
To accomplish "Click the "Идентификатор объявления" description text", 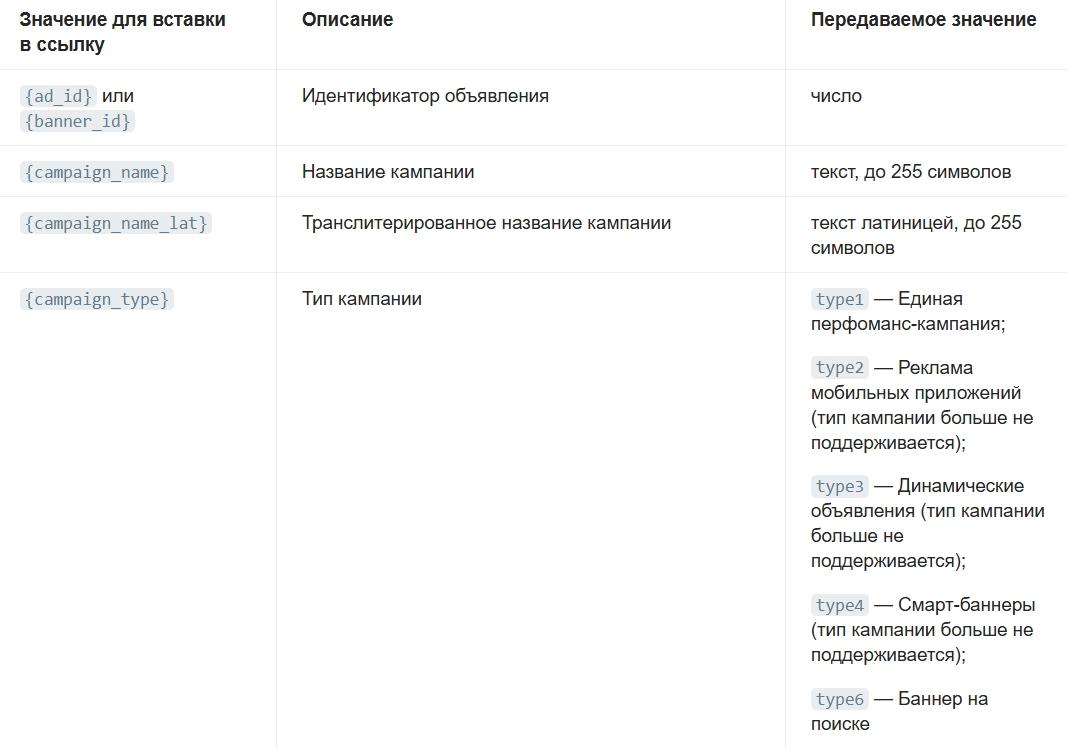I will click(425, 96).
